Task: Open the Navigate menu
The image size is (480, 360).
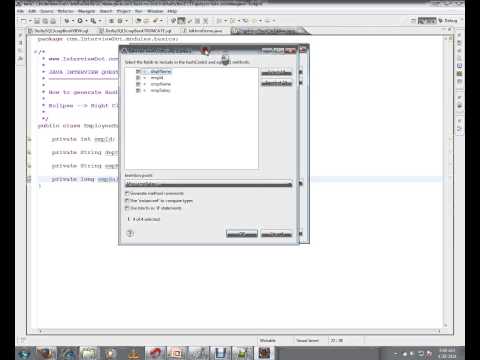Action: (86, 11)
